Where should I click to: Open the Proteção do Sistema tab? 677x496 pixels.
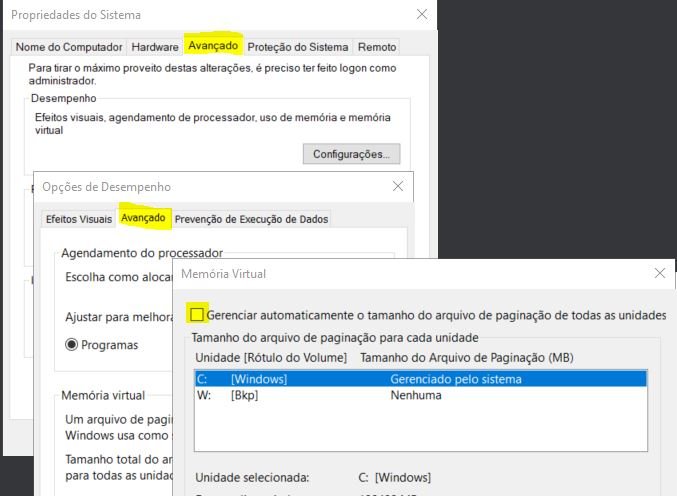297,47
